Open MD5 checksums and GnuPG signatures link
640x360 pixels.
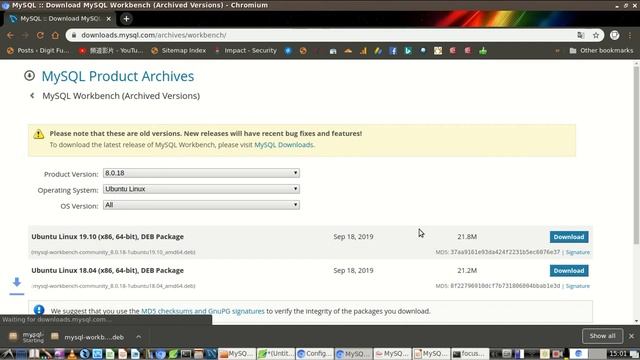point(202,311)
